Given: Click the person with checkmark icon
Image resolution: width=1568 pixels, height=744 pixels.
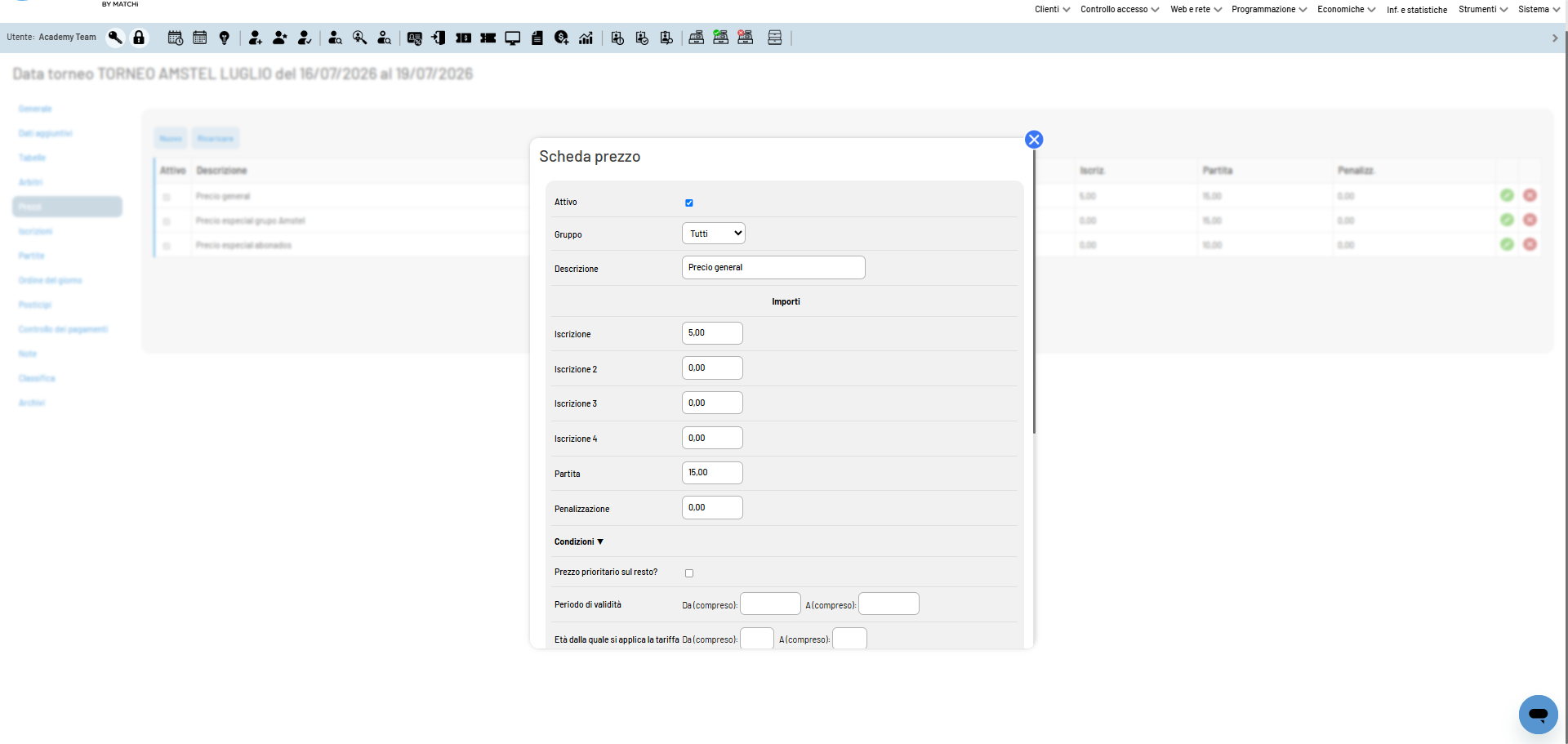Looking at the screenshot, I should pos(305,38).
